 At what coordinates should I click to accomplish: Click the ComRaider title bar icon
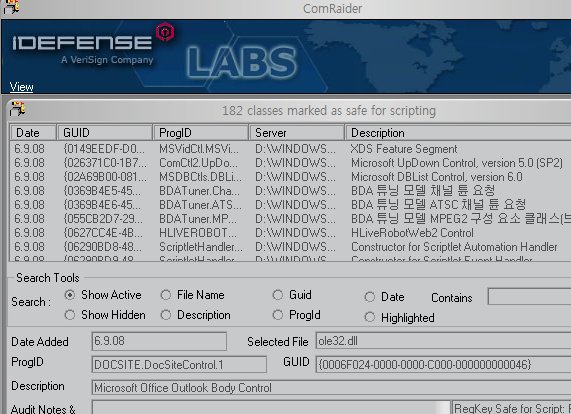point(11,7)
